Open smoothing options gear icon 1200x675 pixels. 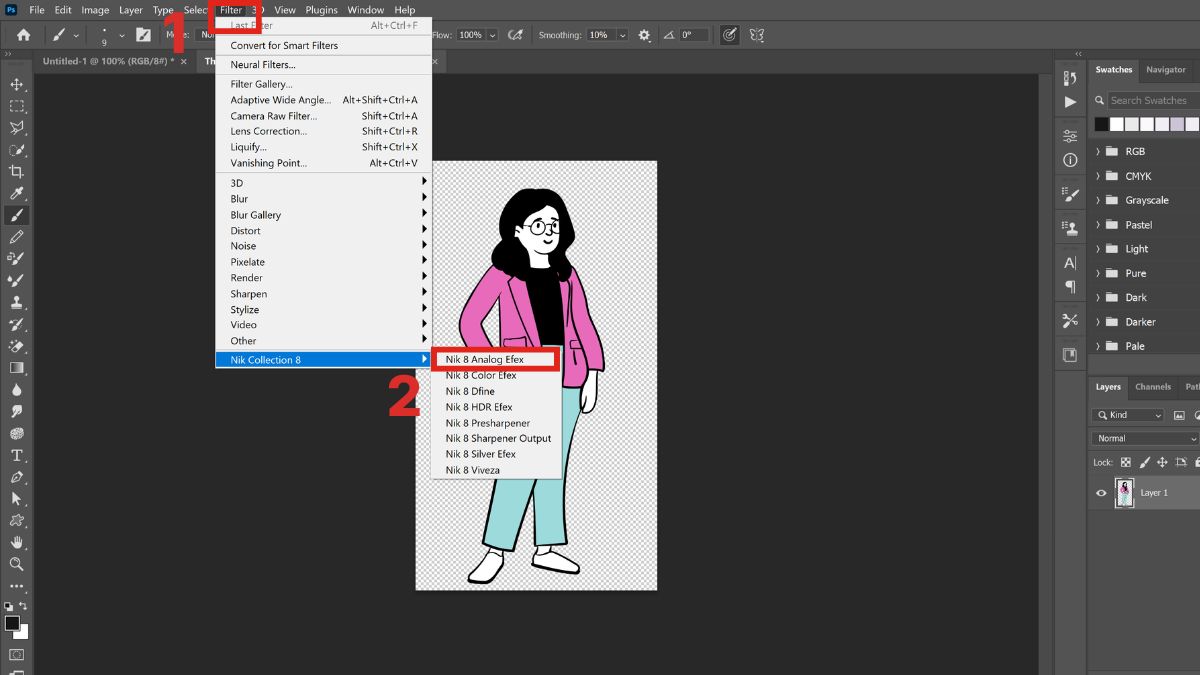pyautogui.click(x=644, y=35)
